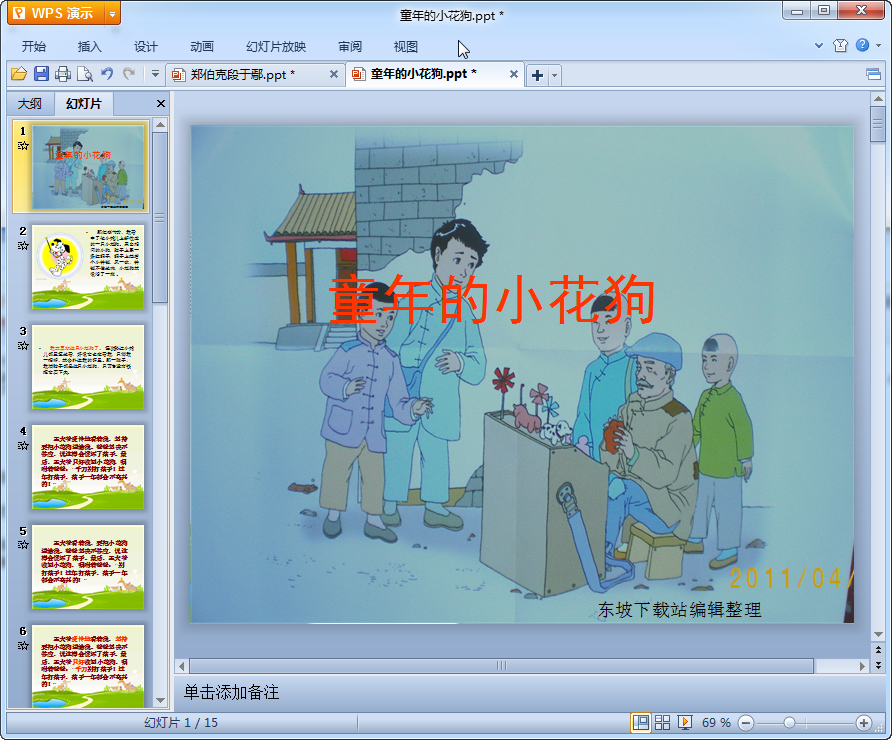Expand the dropdown arrow next to the new tab button

(555, 75)
